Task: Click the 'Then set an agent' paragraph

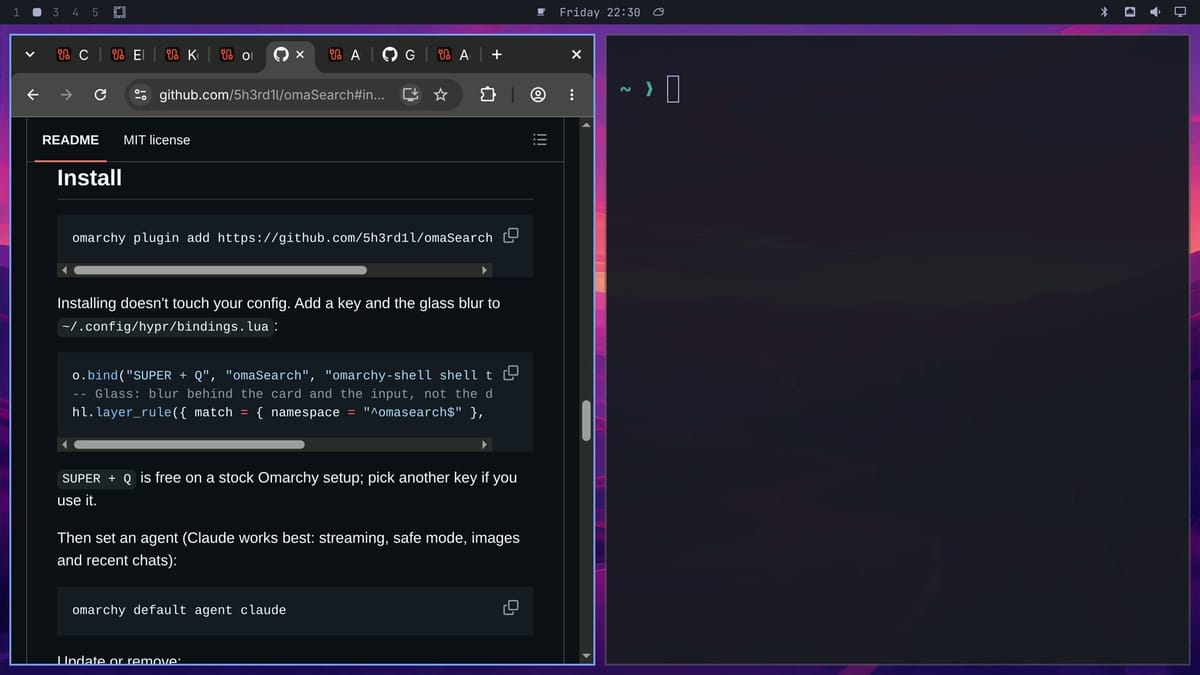Action: pos(288,549)
